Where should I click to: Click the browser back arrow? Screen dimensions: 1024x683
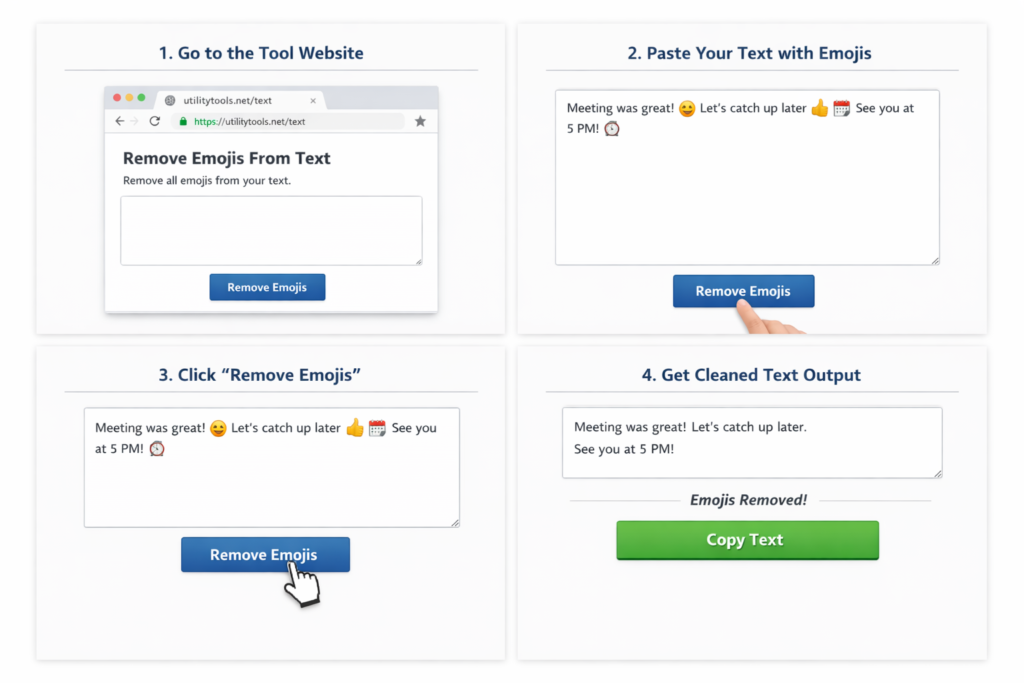point(120,121)
